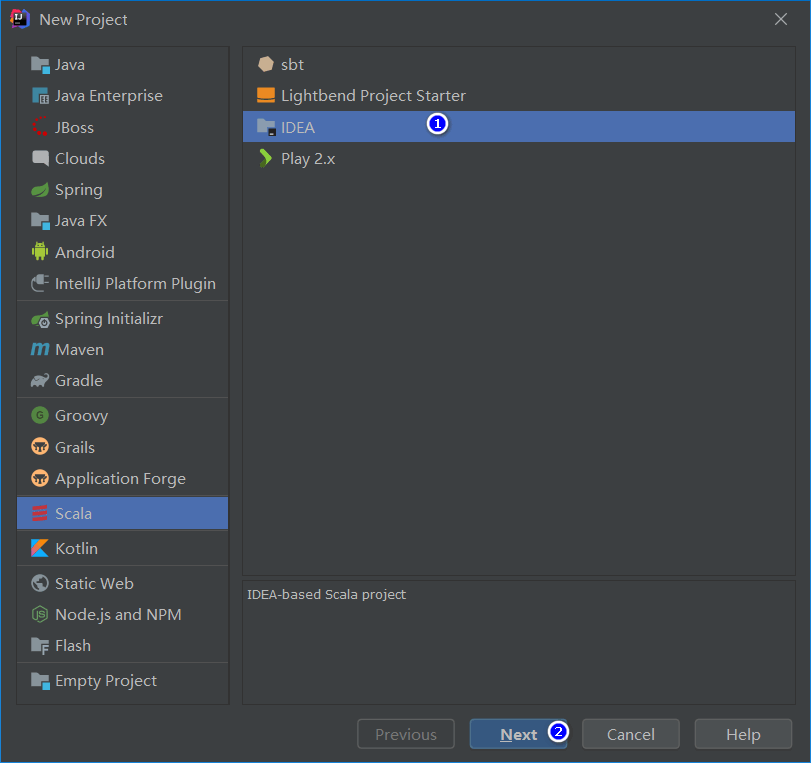Select the Android robot icon

coord(40,252)
